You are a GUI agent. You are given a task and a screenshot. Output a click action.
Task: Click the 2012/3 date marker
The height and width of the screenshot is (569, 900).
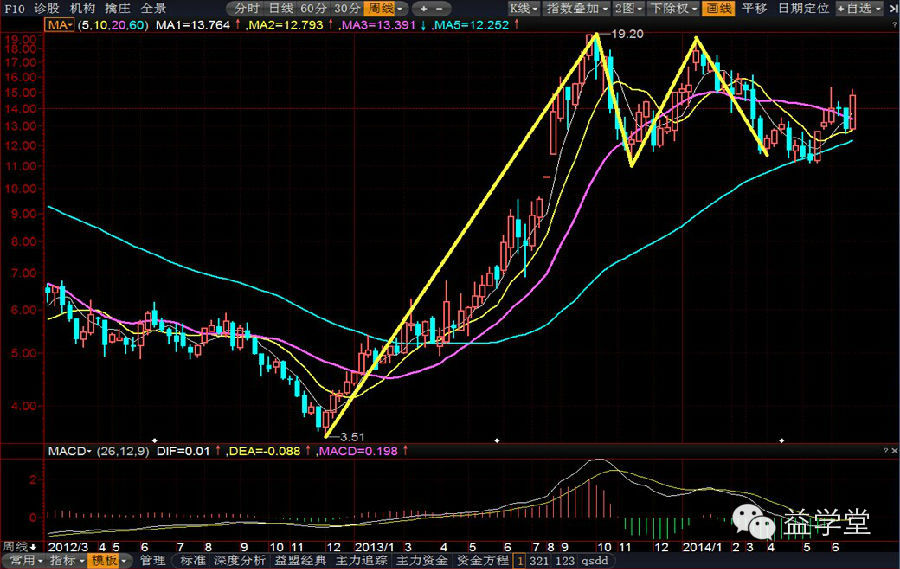click(68, 547)
